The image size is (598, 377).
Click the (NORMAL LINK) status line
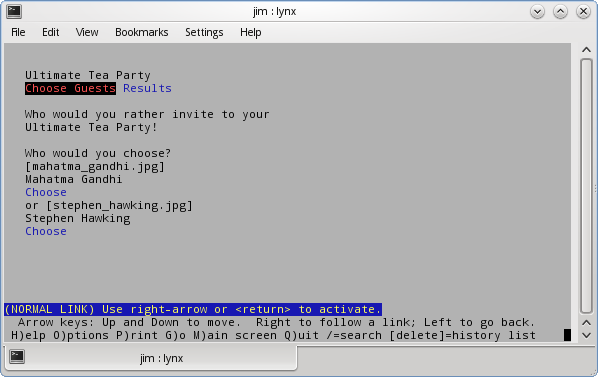click(x=193, y=309)
